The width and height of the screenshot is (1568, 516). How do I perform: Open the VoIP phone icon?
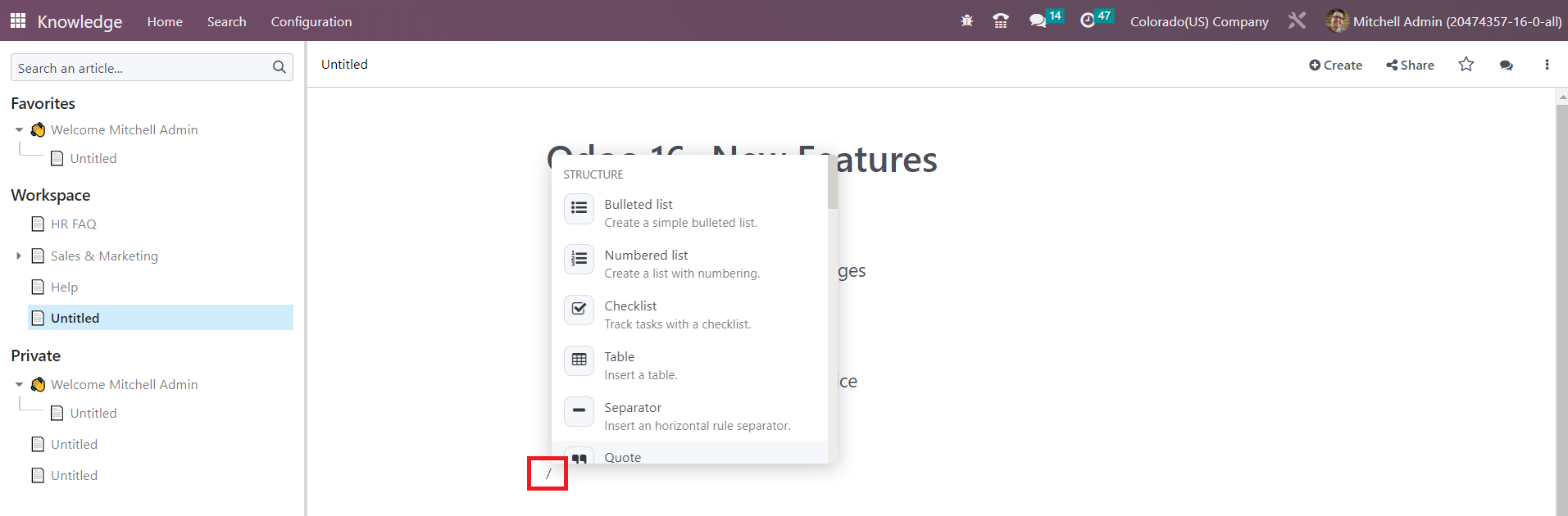coord(1001,21)
